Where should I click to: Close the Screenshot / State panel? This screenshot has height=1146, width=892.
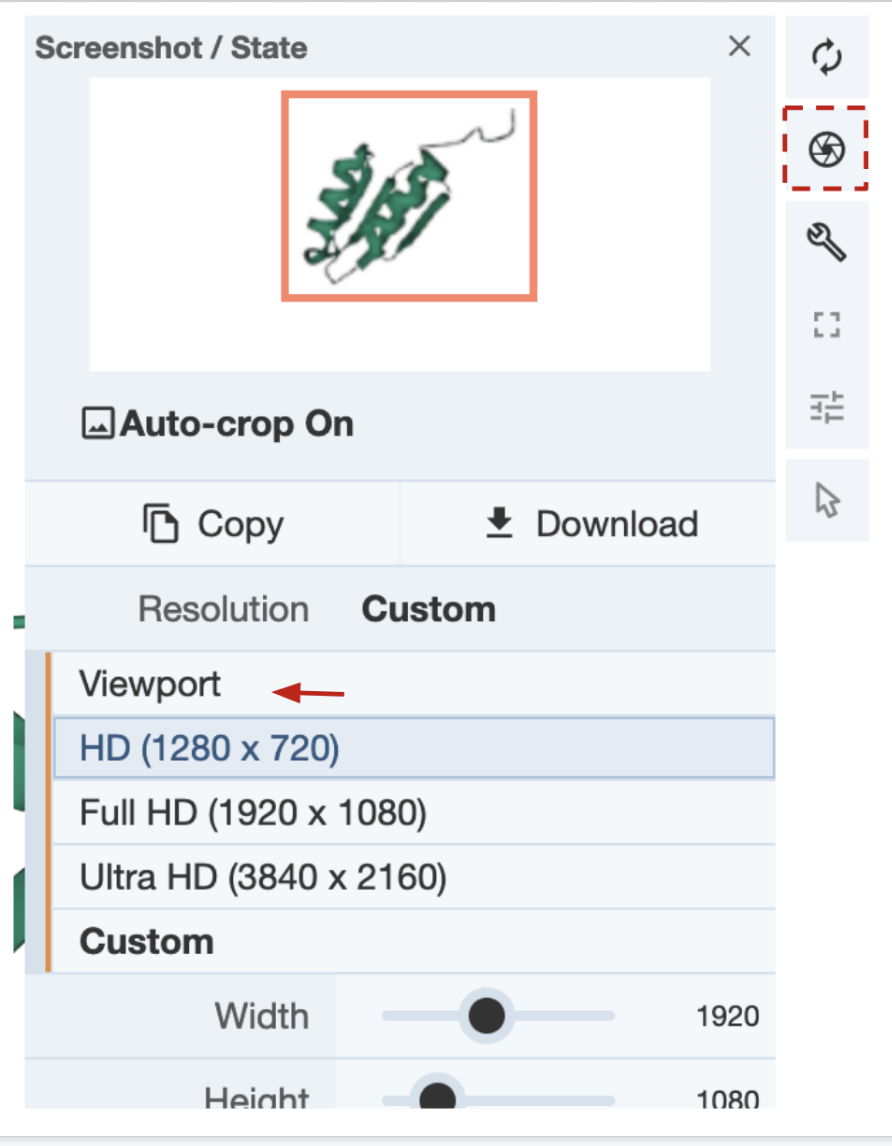pyautogui.click(x=739, y=46)
